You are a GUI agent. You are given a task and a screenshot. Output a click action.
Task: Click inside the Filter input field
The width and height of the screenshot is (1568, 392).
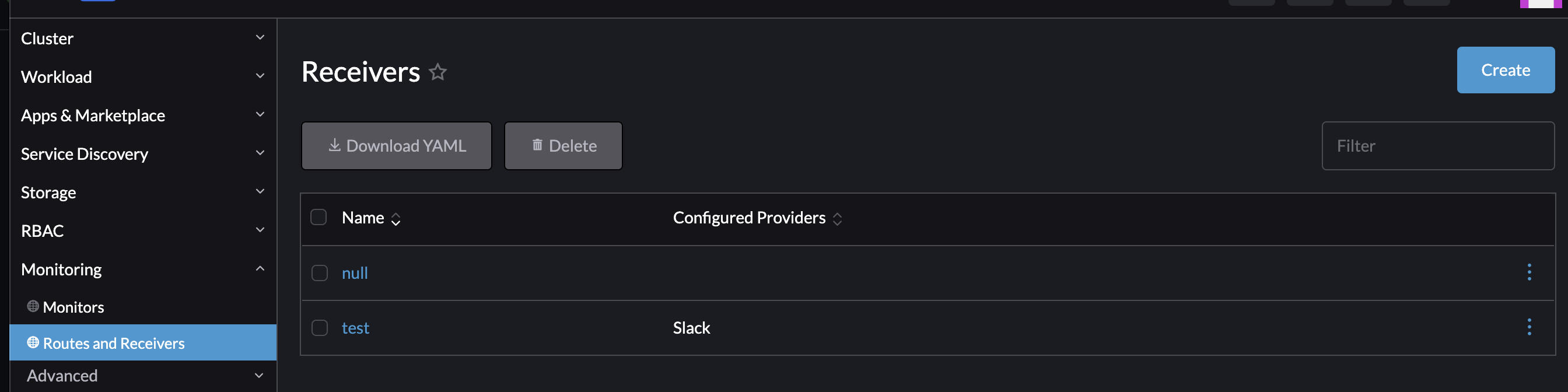pyautogui.click(x=1438, y=145)
